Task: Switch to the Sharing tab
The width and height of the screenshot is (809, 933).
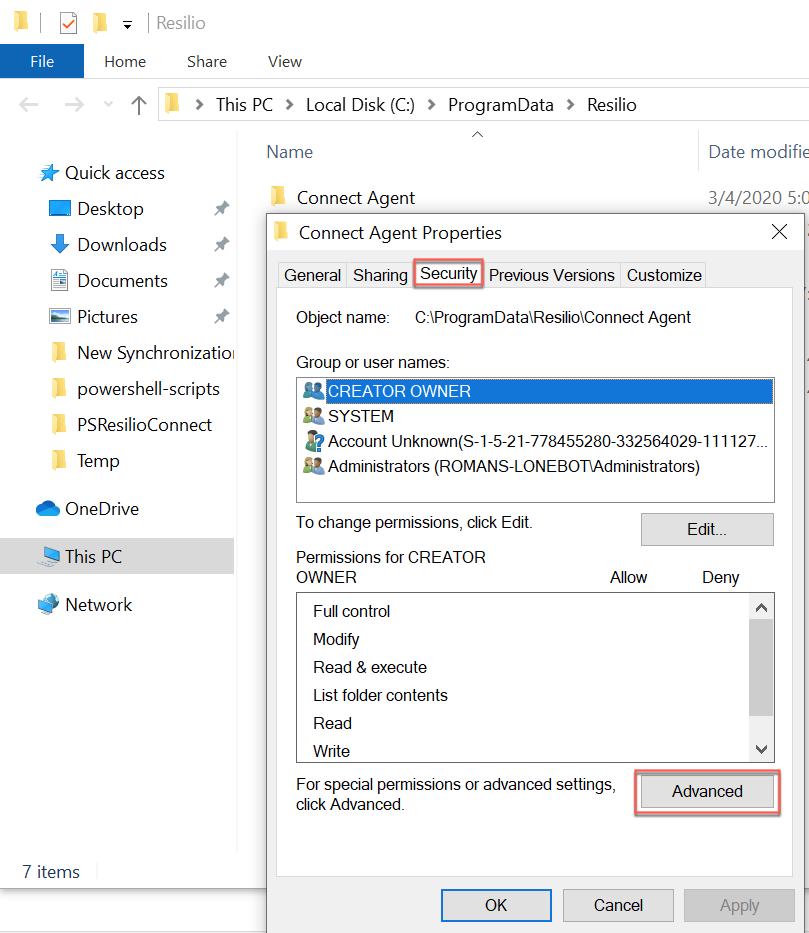Action: pos(380,275)
